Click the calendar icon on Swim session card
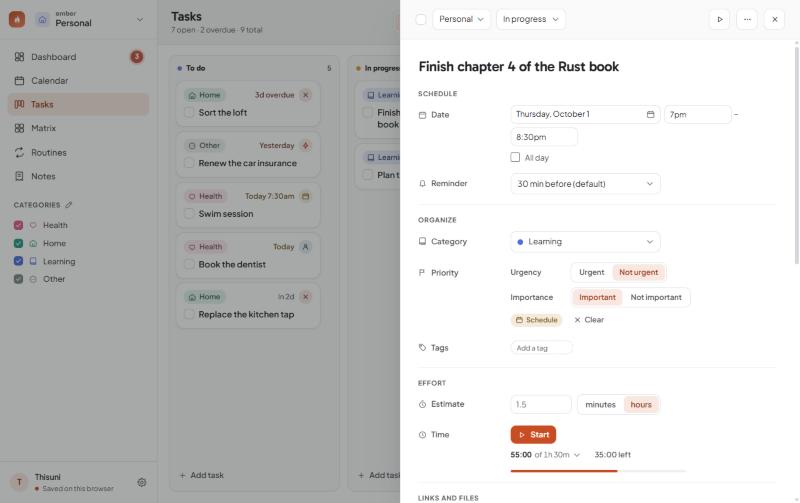800x503 pixels. (x=306, y=196)
